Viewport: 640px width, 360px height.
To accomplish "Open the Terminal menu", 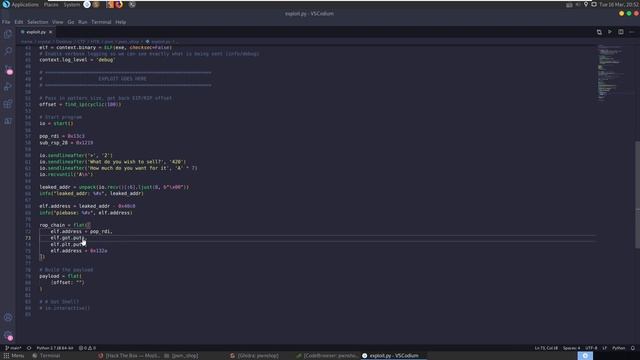I will (x=101, y=22).
